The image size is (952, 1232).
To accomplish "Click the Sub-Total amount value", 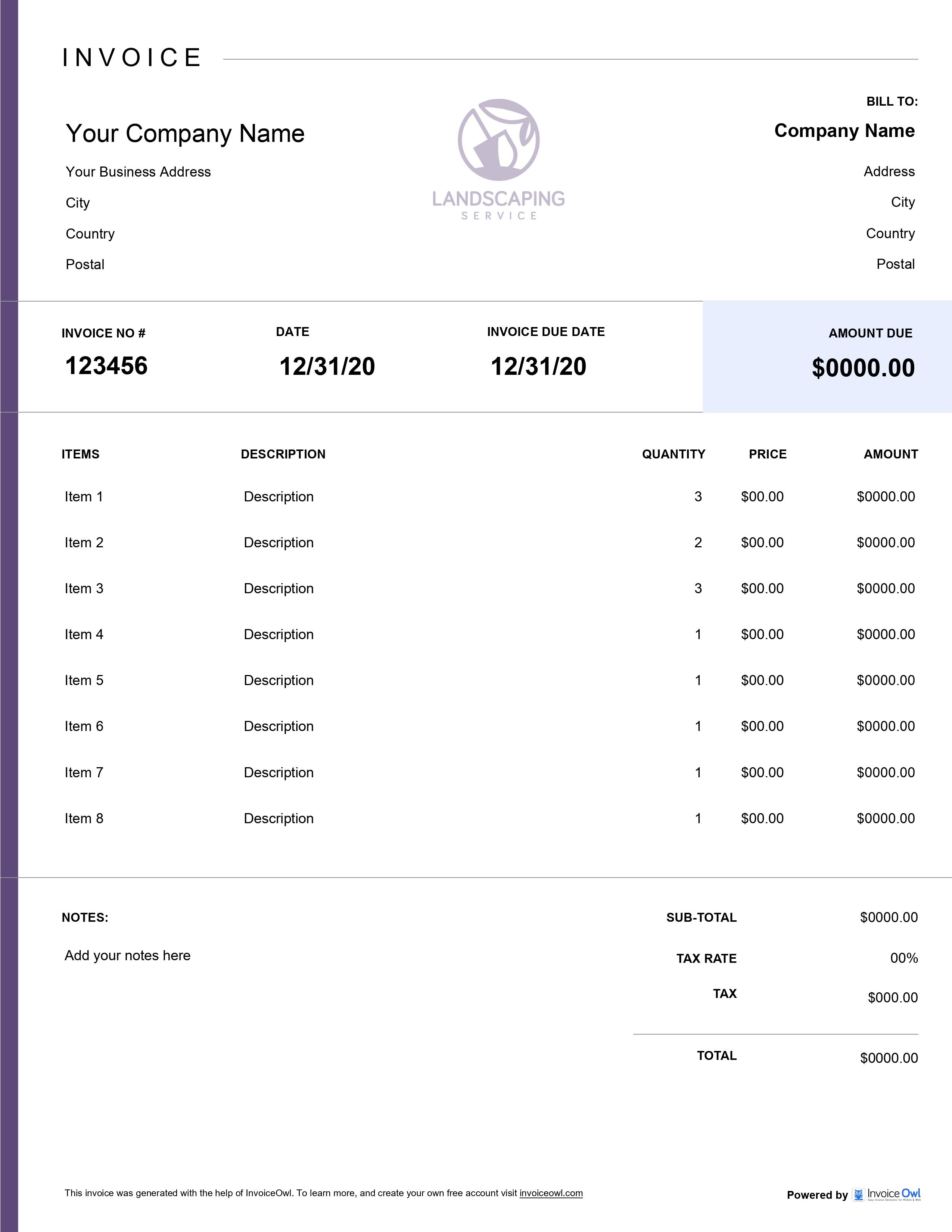I will point(888,918).
